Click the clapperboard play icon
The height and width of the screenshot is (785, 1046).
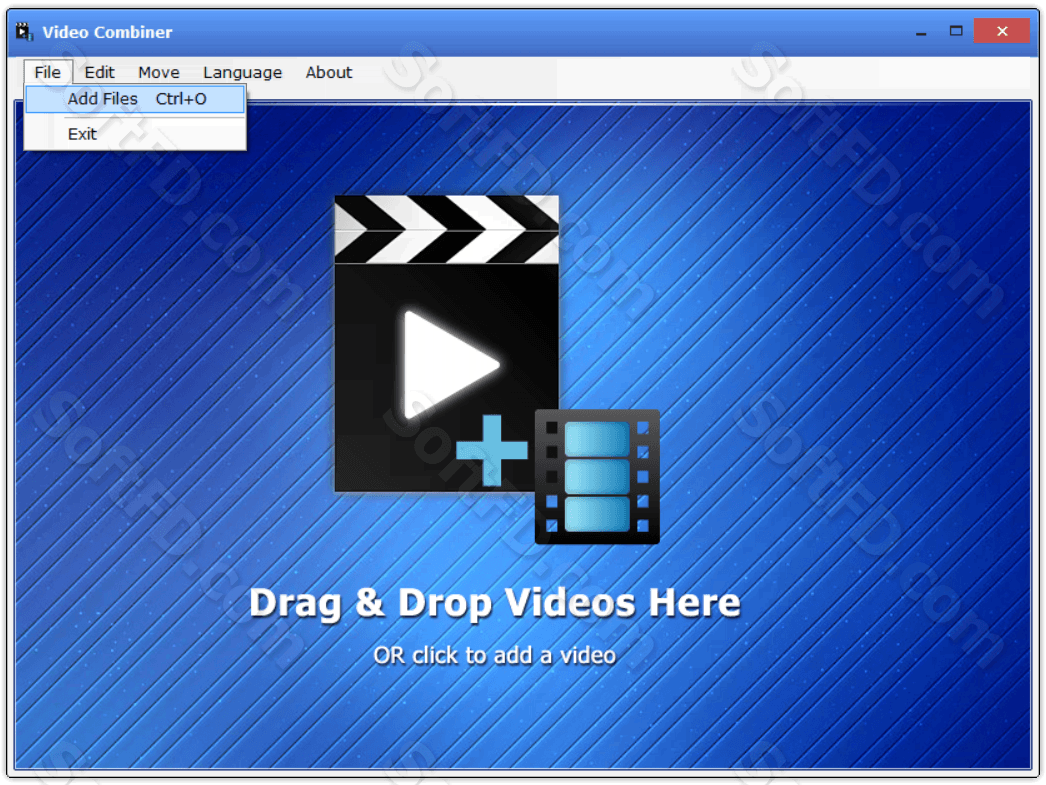[x=446, y=343]
